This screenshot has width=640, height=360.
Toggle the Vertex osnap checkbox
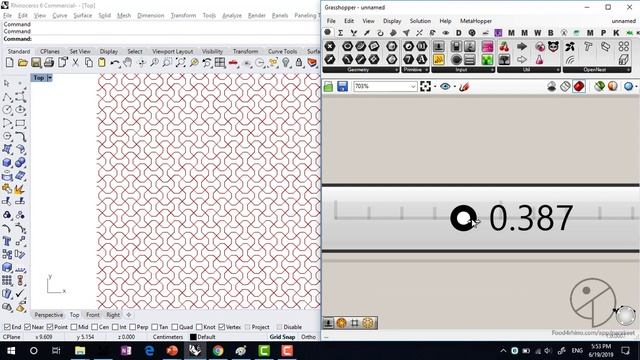[222, 327]
